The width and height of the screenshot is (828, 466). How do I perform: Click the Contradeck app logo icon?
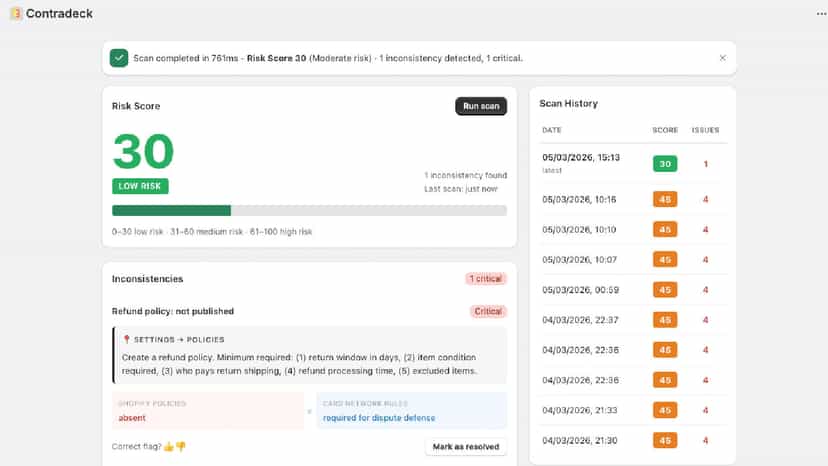pos(16,13)
